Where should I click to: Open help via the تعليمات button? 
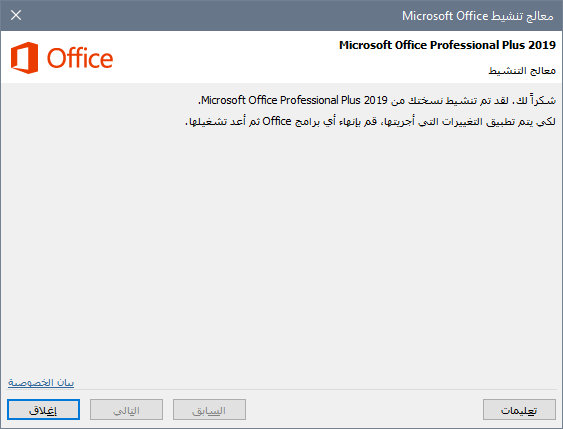coord(519,410)
